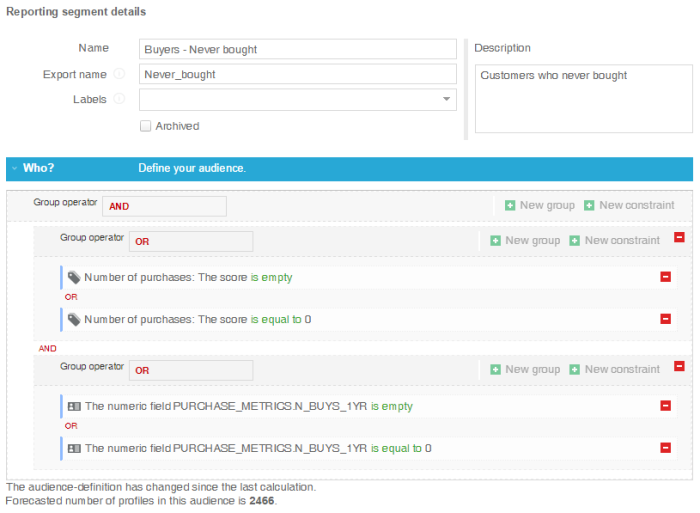The height and width of the screenshot is (513, 700).
Task: Click the info icon next to Export name
Action: [x=120, y=74]
